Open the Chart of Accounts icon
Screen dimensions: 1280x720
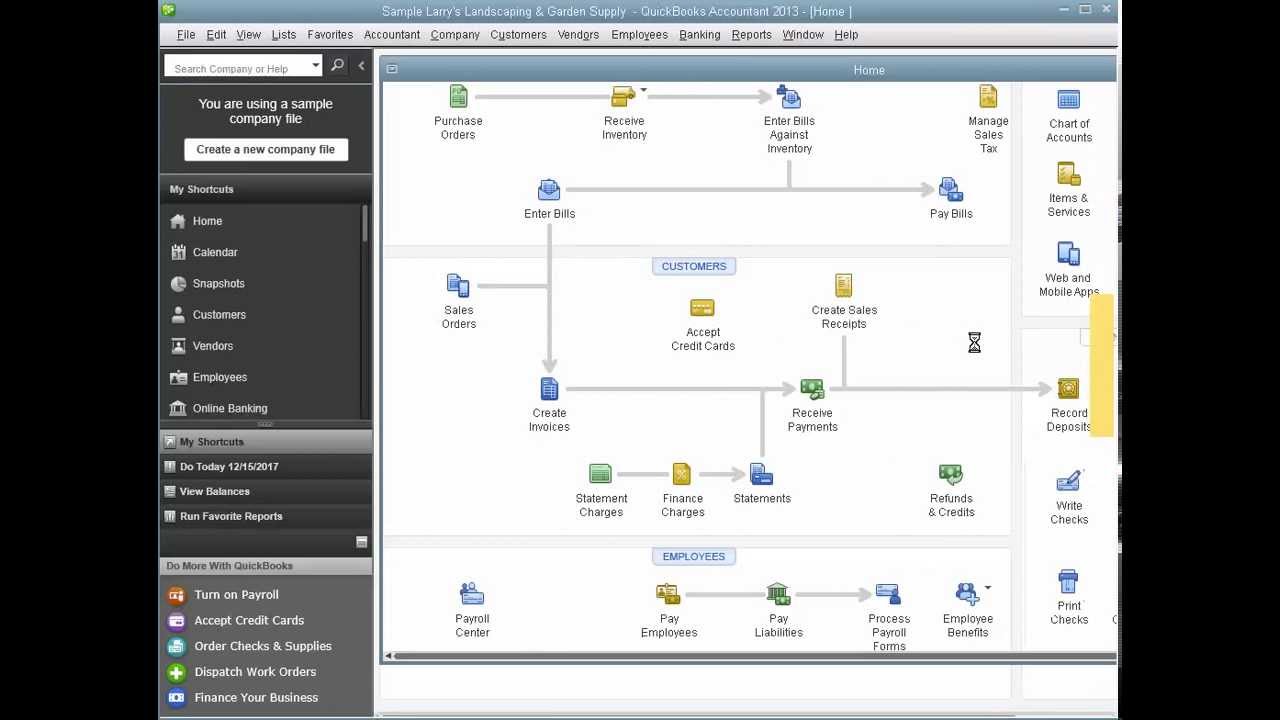[1068, 100]
